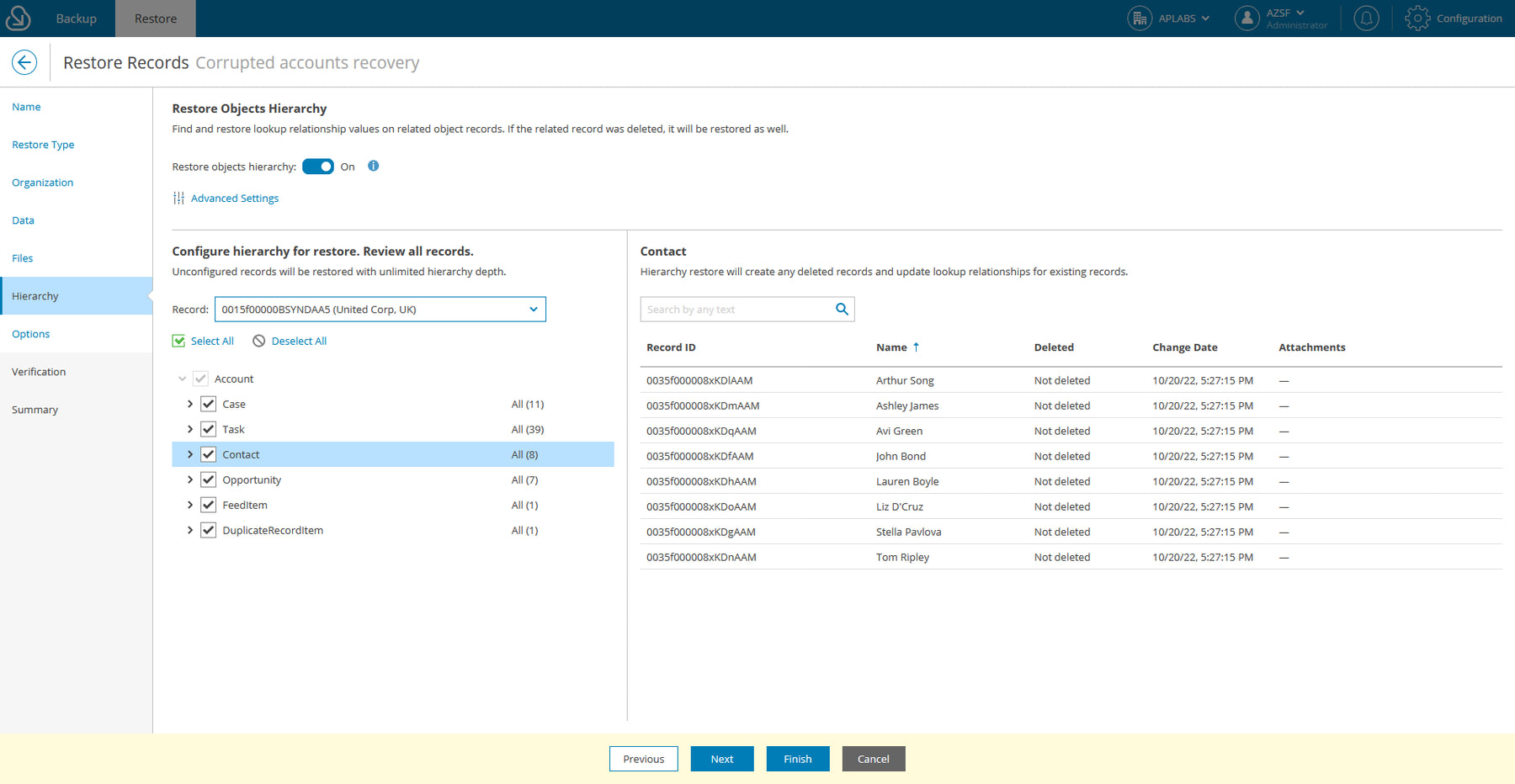Click the back arrow icon
Screen dimensions: 1515x784
pyautogui.click(x=24, y=62)
